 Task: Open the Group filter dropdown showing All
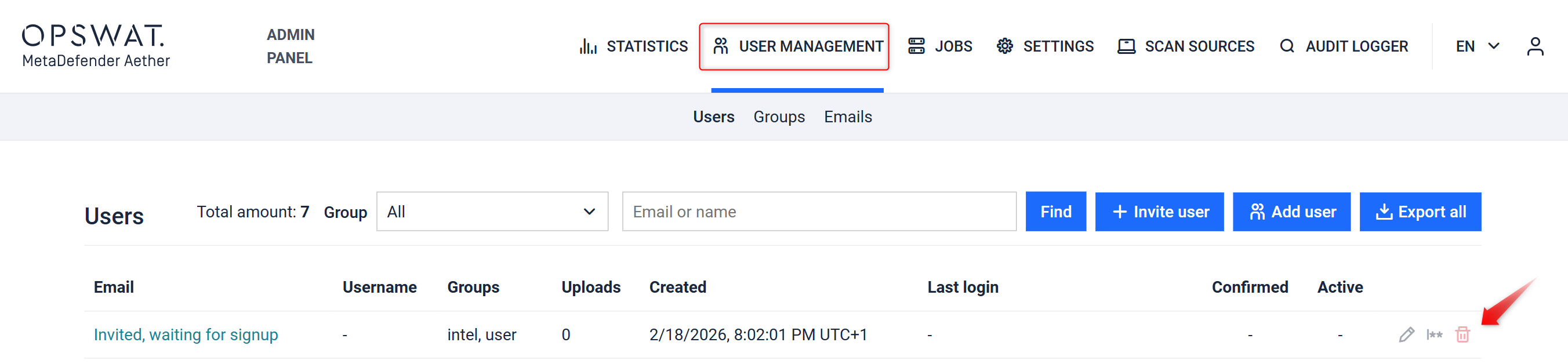click(492, 212)
